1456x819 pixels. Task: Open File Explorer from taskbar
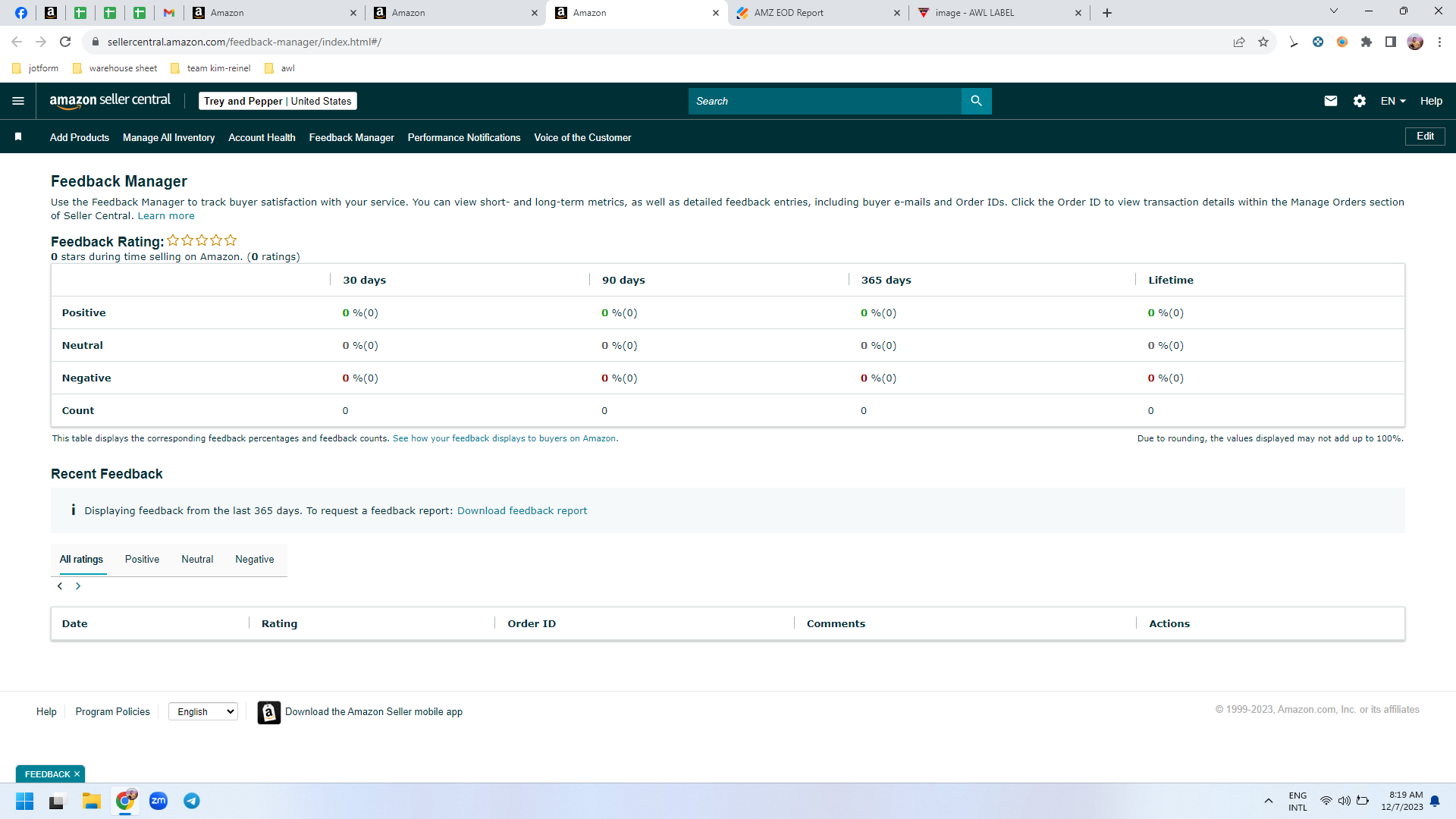coord(92,801)
